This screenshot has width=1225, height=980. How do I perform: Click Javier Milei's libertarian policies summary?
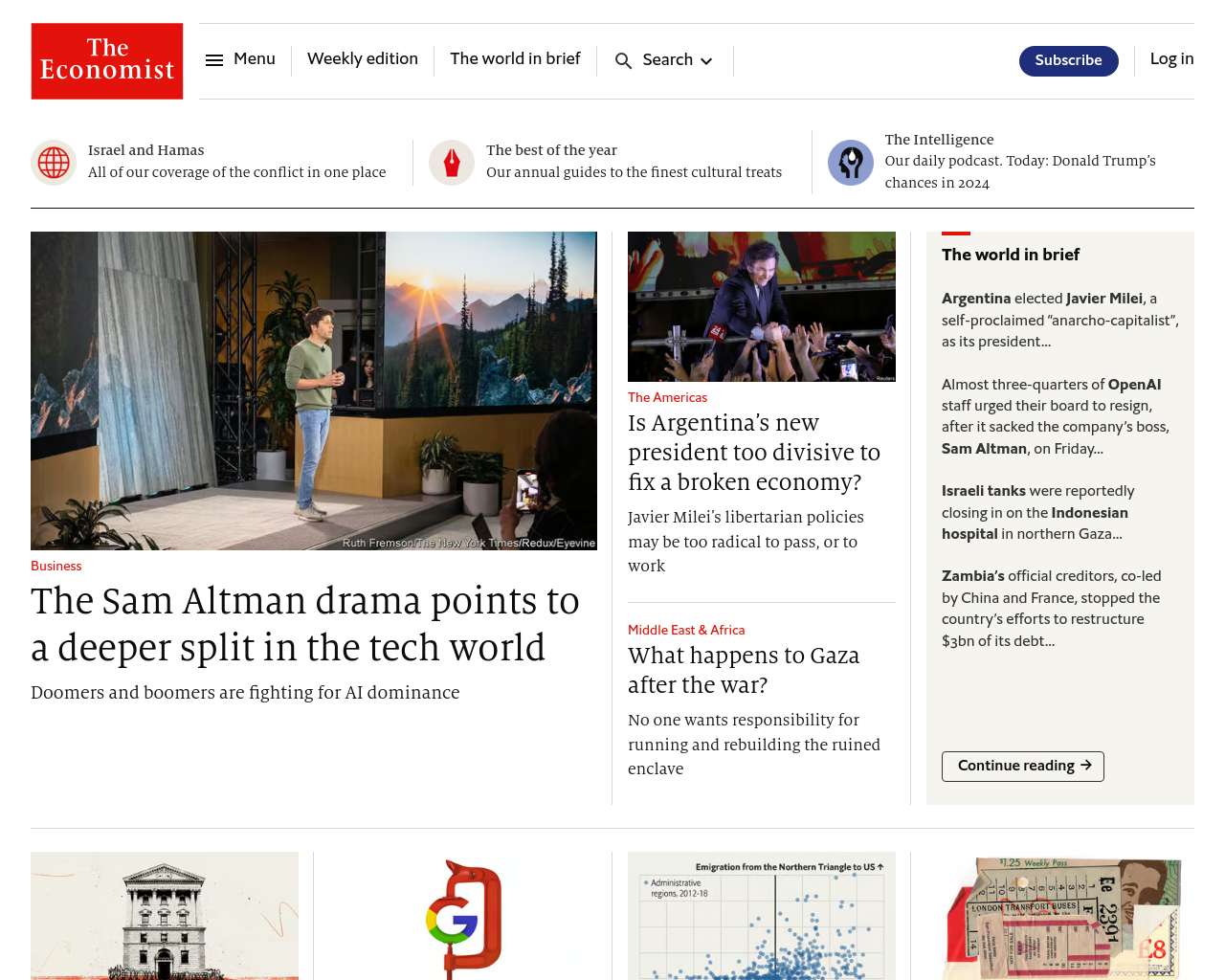click(746, 542)
